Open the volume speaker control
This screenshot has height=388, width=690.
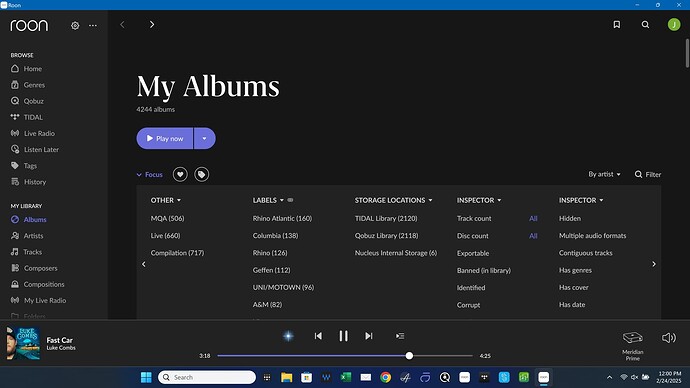point(669,338)
